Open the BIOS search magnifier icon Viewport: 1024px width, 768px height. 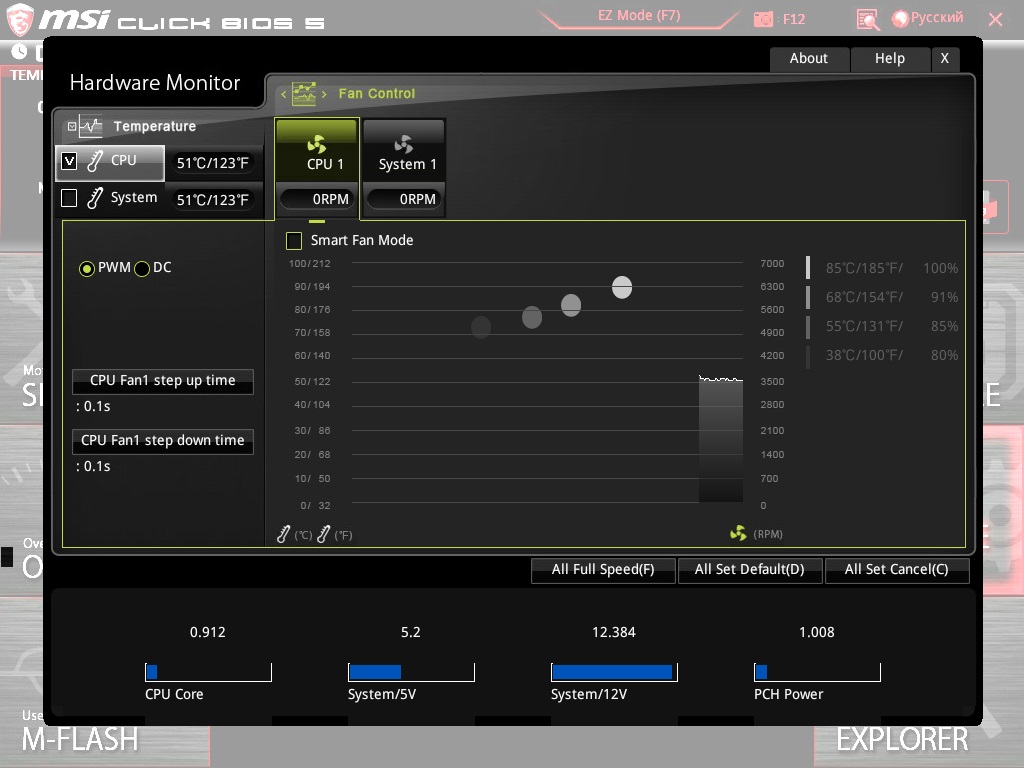[868, 20]
